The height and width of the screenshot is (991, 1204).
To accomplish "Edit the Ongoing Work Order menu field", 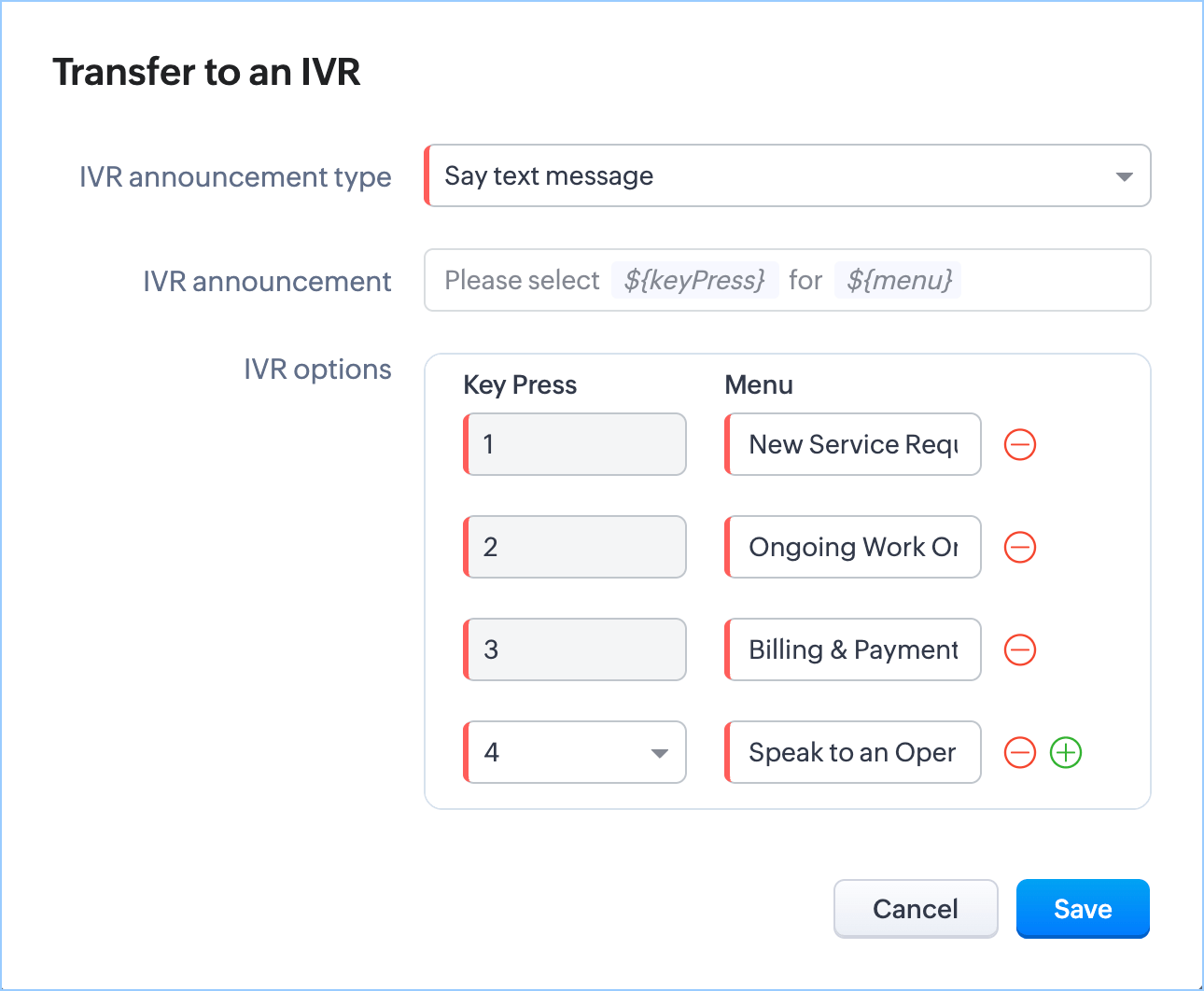I will [853, 547].
